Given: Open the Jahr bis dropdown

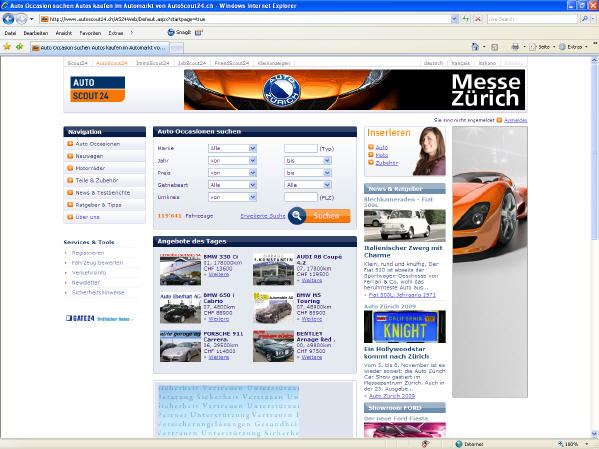Looking at the screenshot, I should tap(308, 160).
